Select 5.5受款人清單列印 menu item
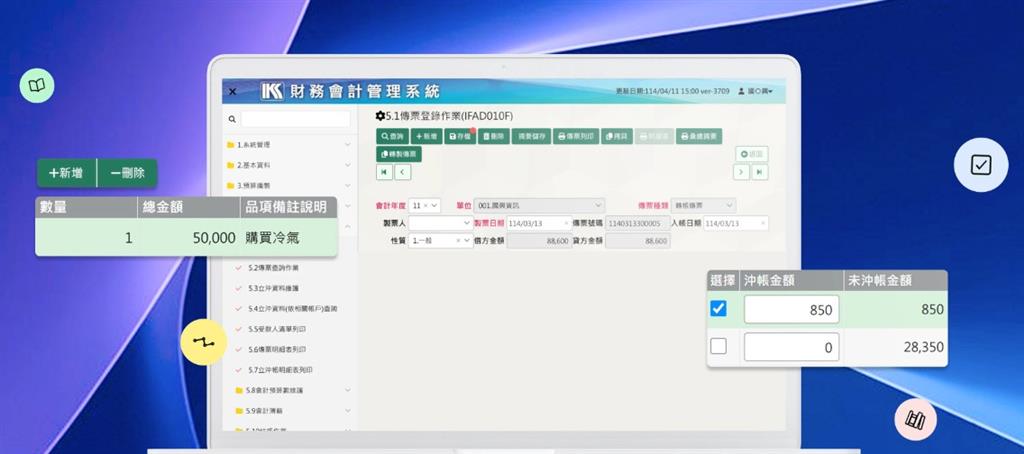This screenshot has width=1024, height=454. 280,329
